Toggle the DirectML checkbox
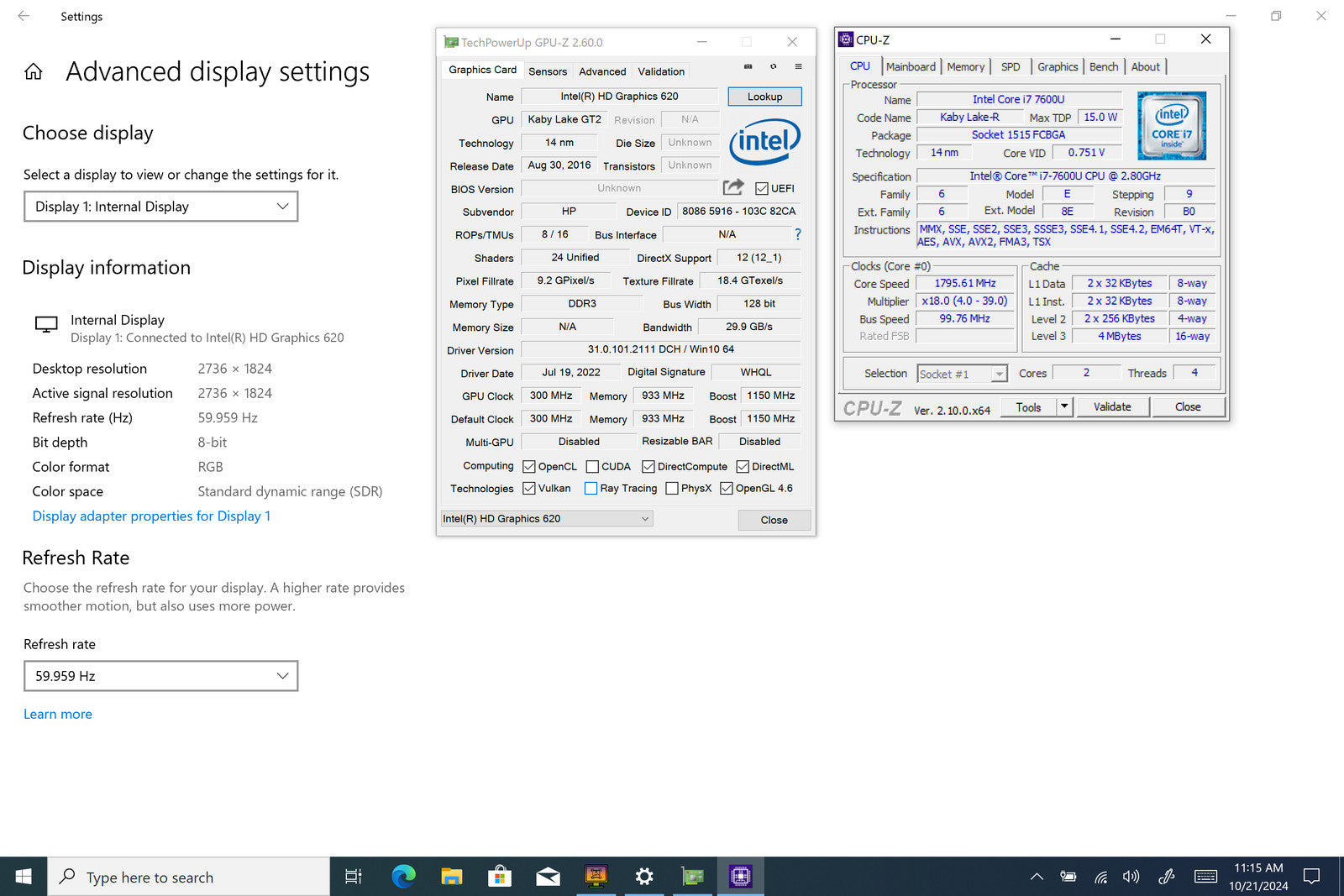The height and width of the screenshot is (896, 1344). (743, 467)
